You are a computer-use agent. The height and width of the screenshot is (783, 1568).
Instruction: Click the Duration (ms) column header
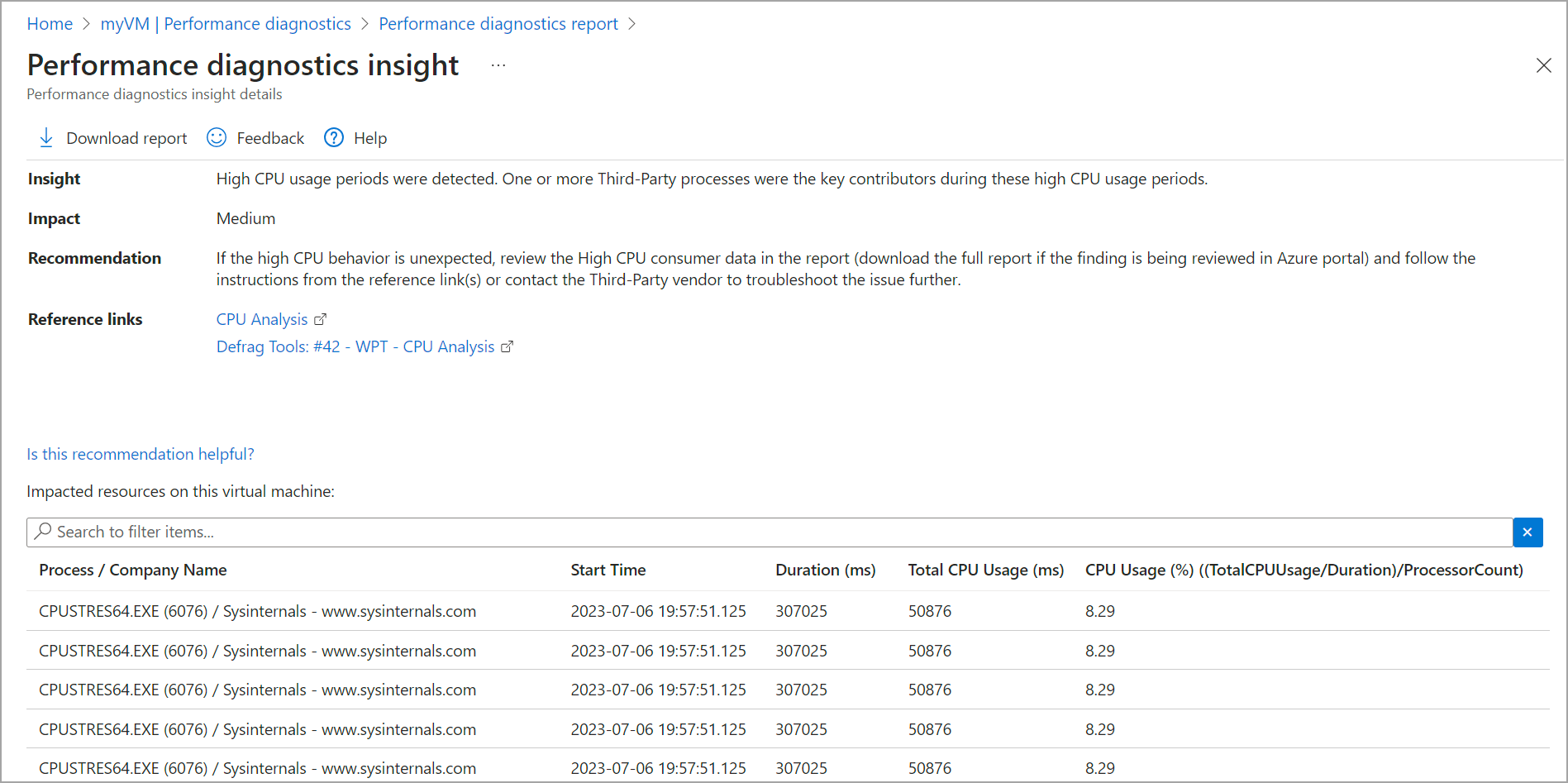click(825, 570)
